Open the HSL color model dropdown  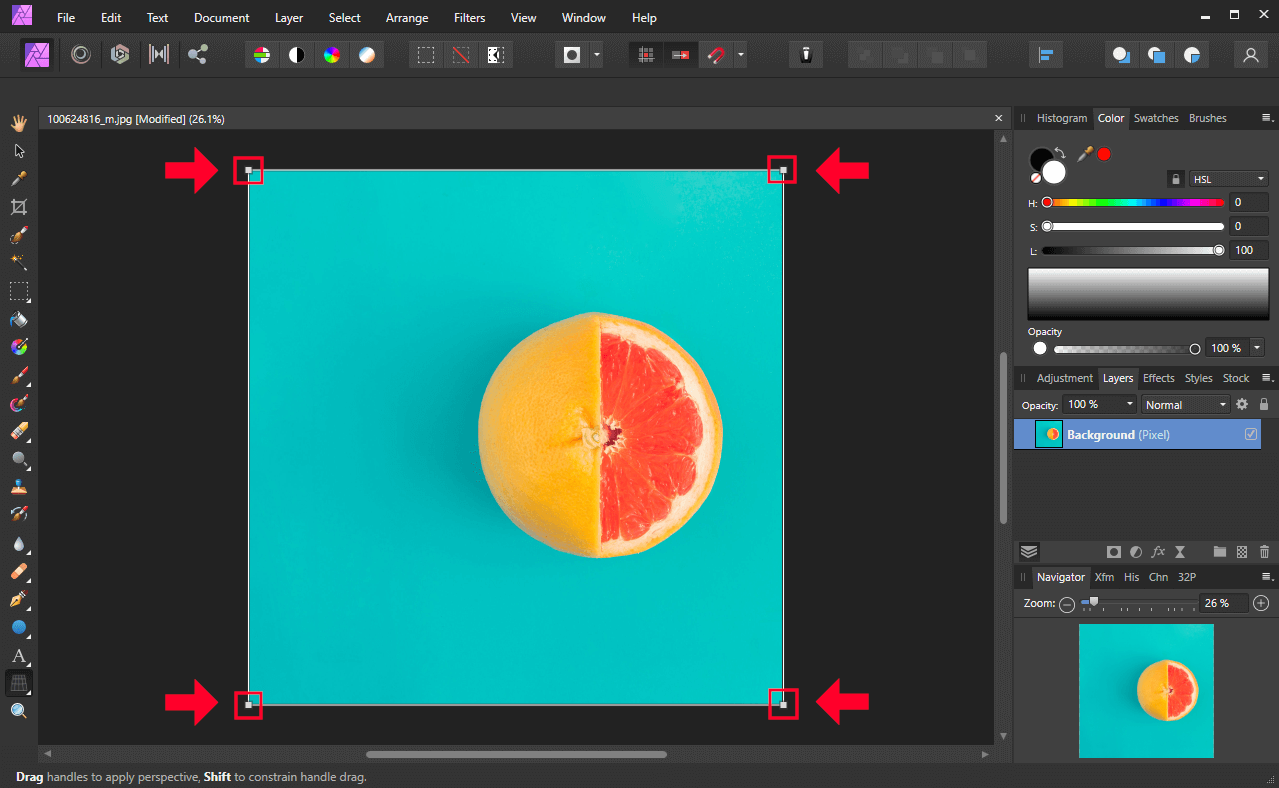pyautogui.click(x=1229, y=179)
